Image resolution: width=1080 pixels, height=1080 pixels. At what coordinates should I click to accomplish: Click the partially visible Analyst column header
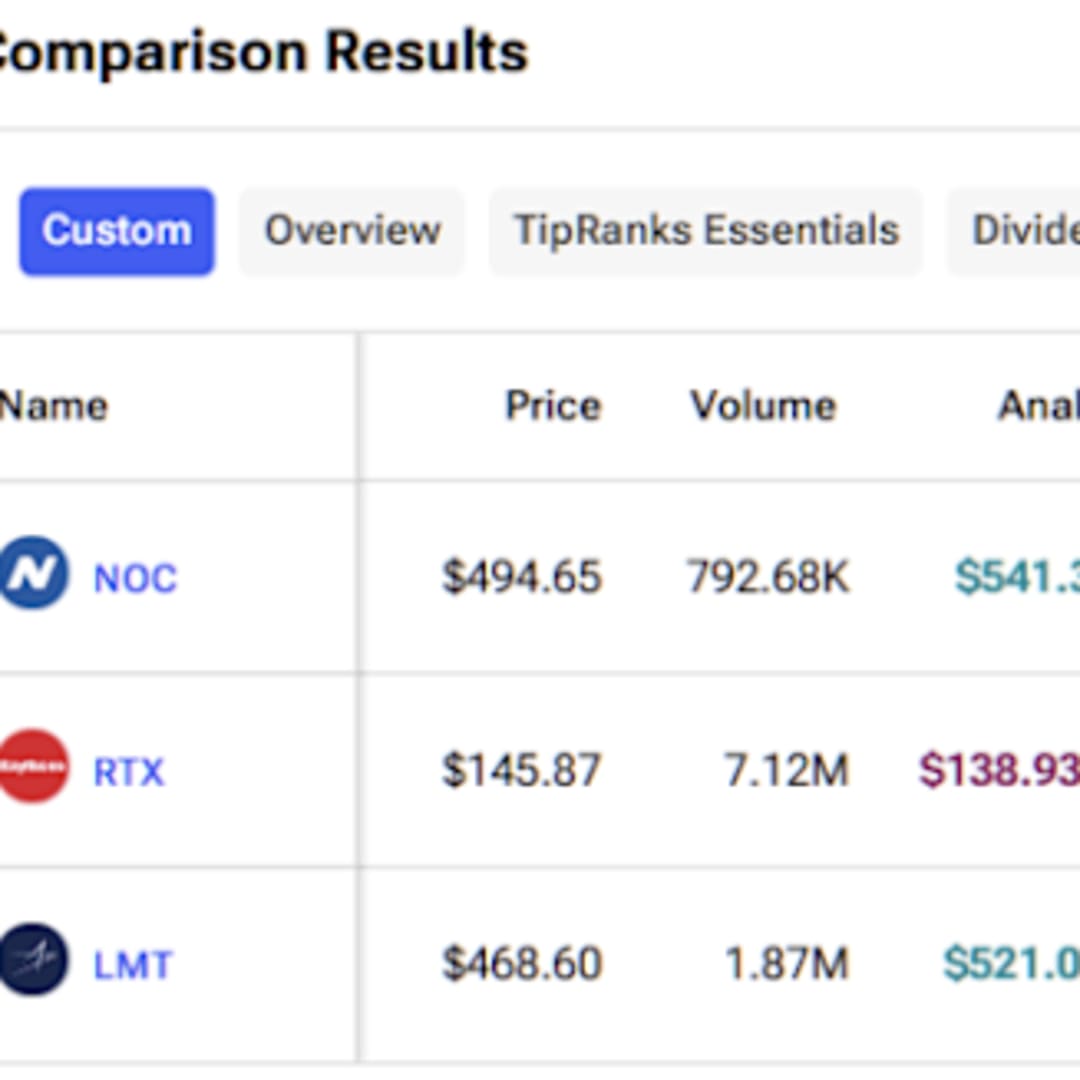pos(1038,406)
